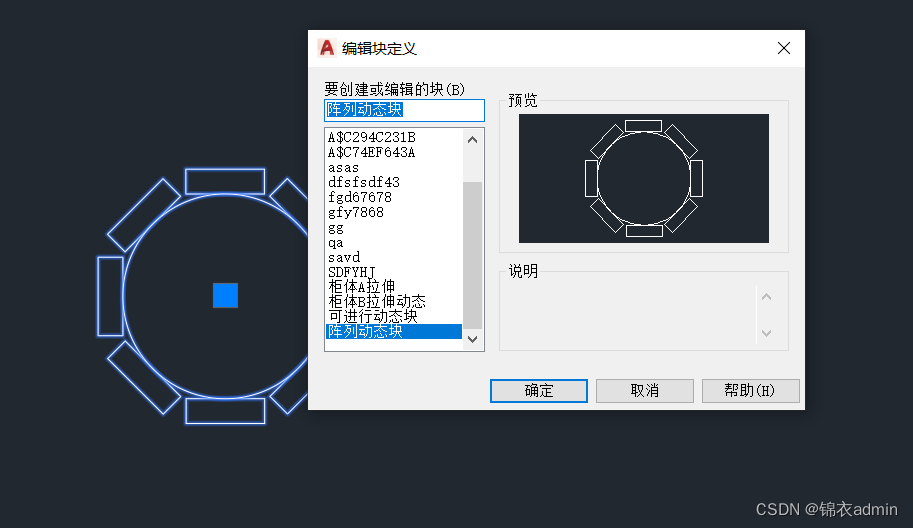Viewport: 913px width, 528px height.
Task: Click description box scroll up arrow
Action: [x=766, y=297]
